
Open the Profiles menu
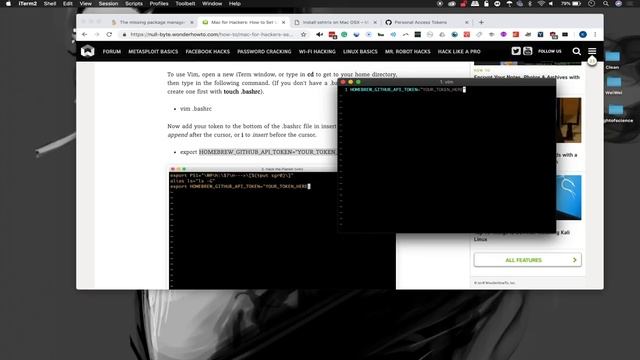(159, 4)
